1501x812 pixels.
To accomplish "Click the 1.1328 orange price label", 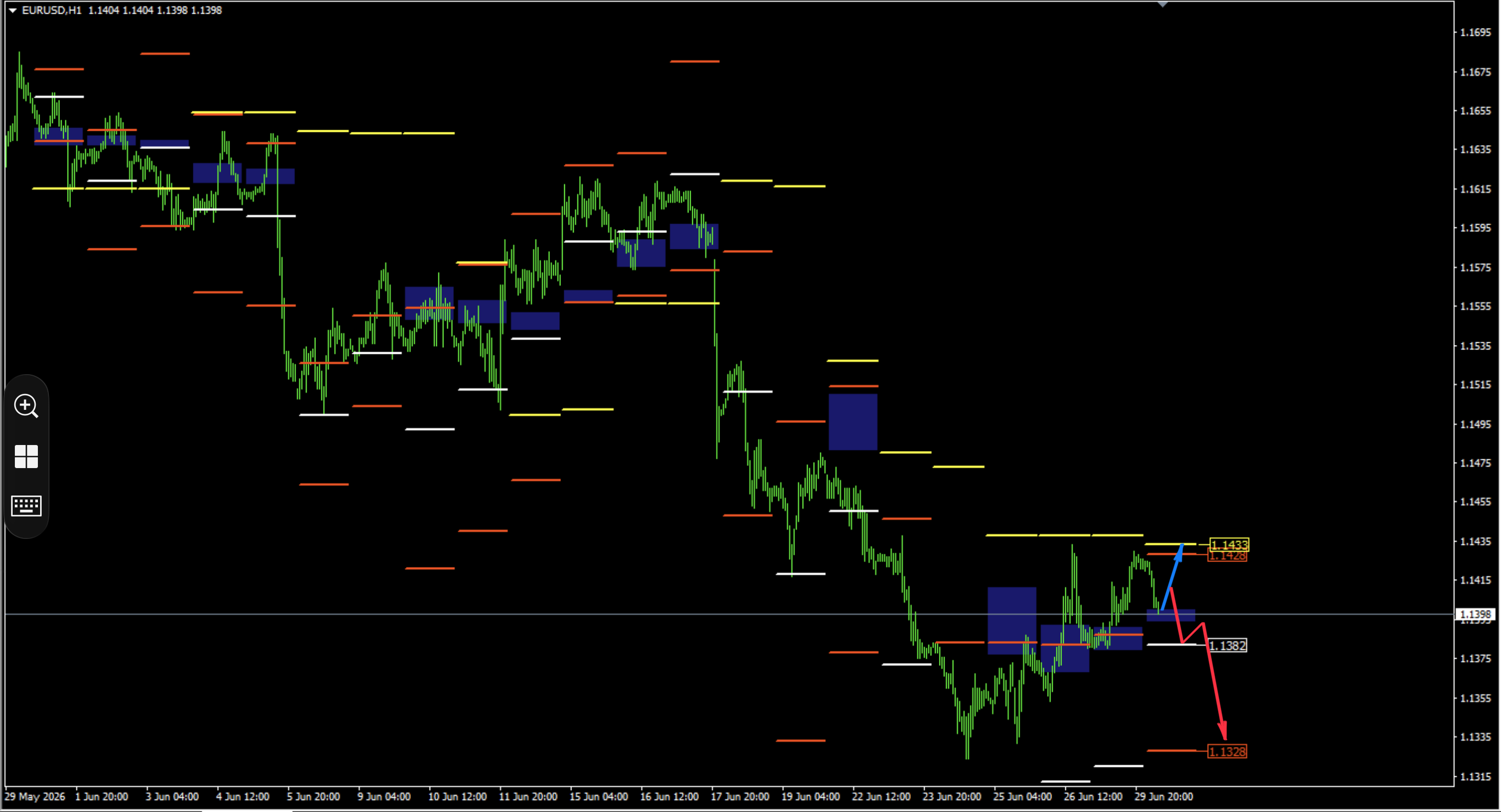I will (x=1227, y=752).
